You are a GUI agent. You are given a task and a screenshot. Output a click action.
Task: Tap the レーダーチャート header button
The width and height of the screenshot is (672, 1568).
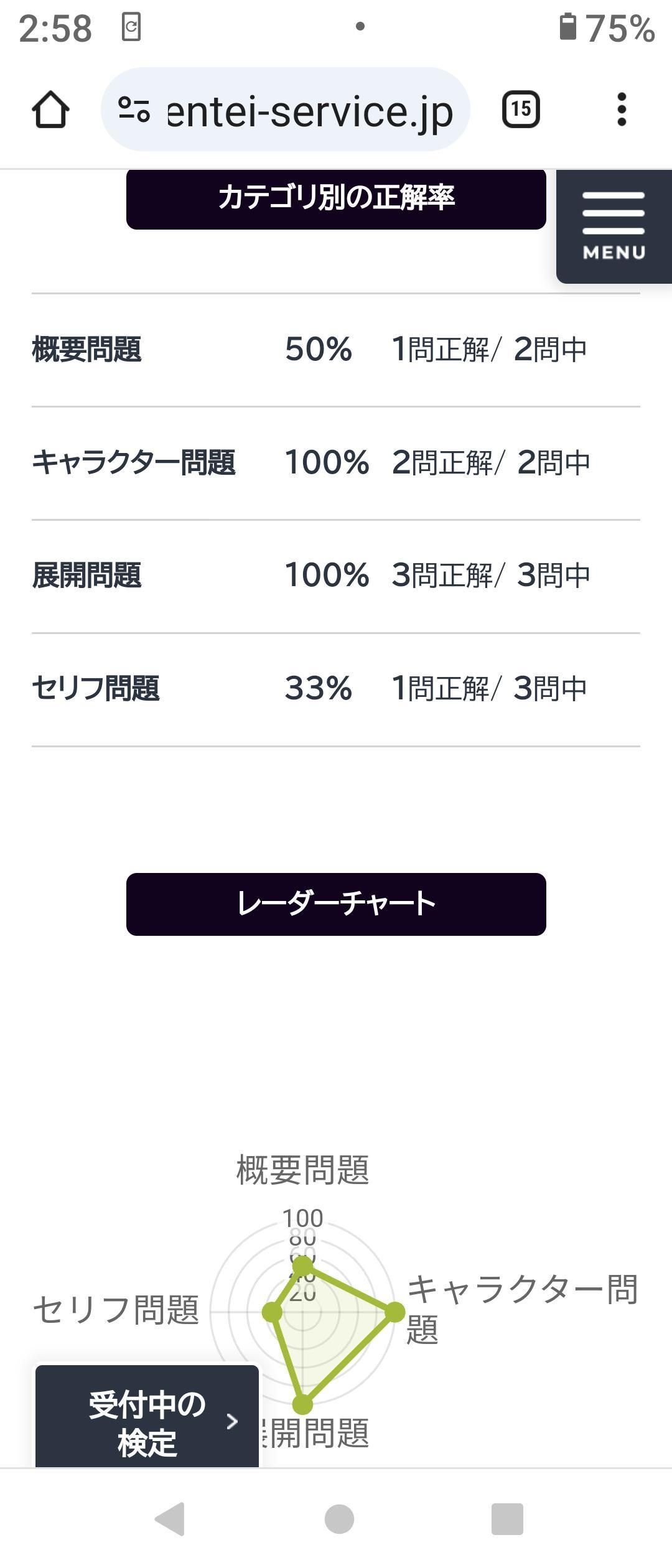[x=336, y=904]
